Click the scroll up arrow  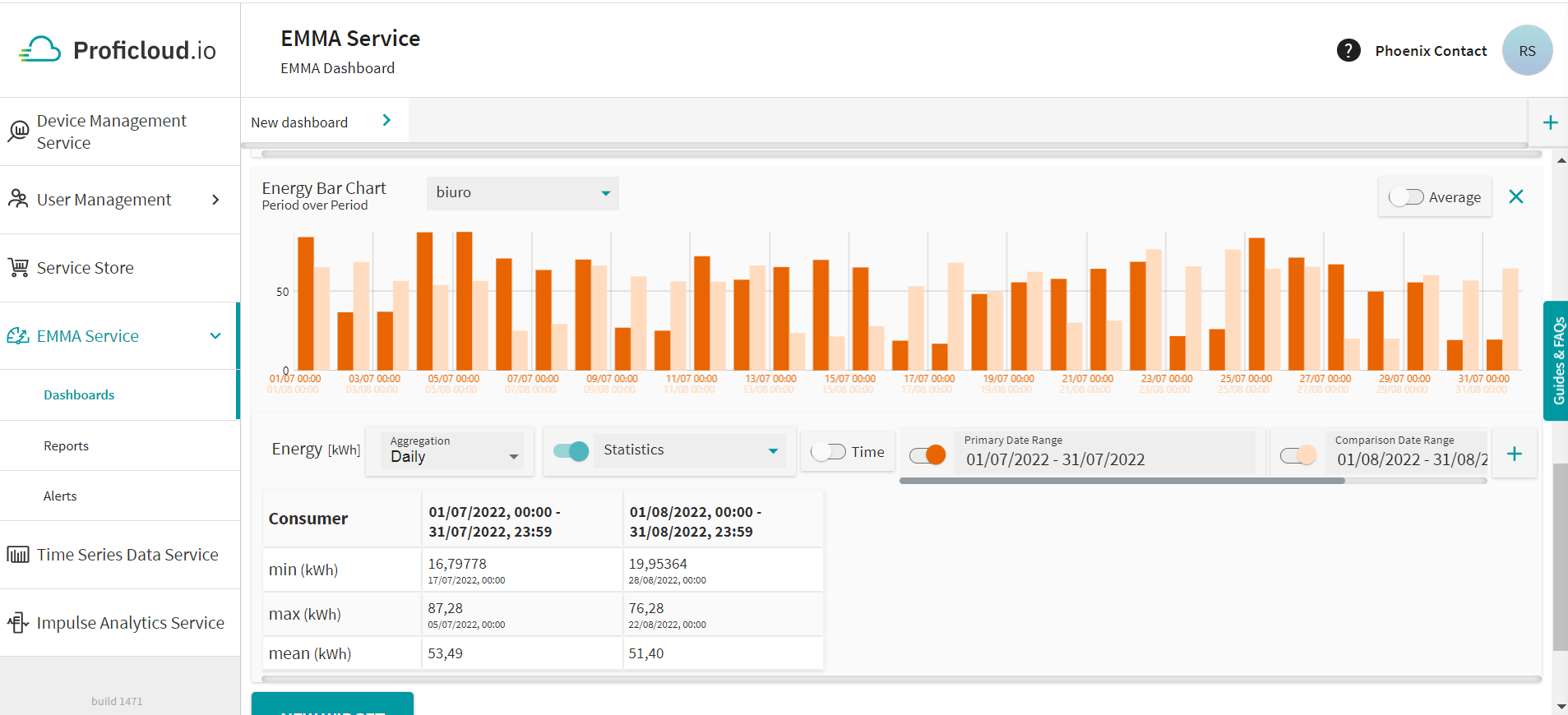[1561, 160]
